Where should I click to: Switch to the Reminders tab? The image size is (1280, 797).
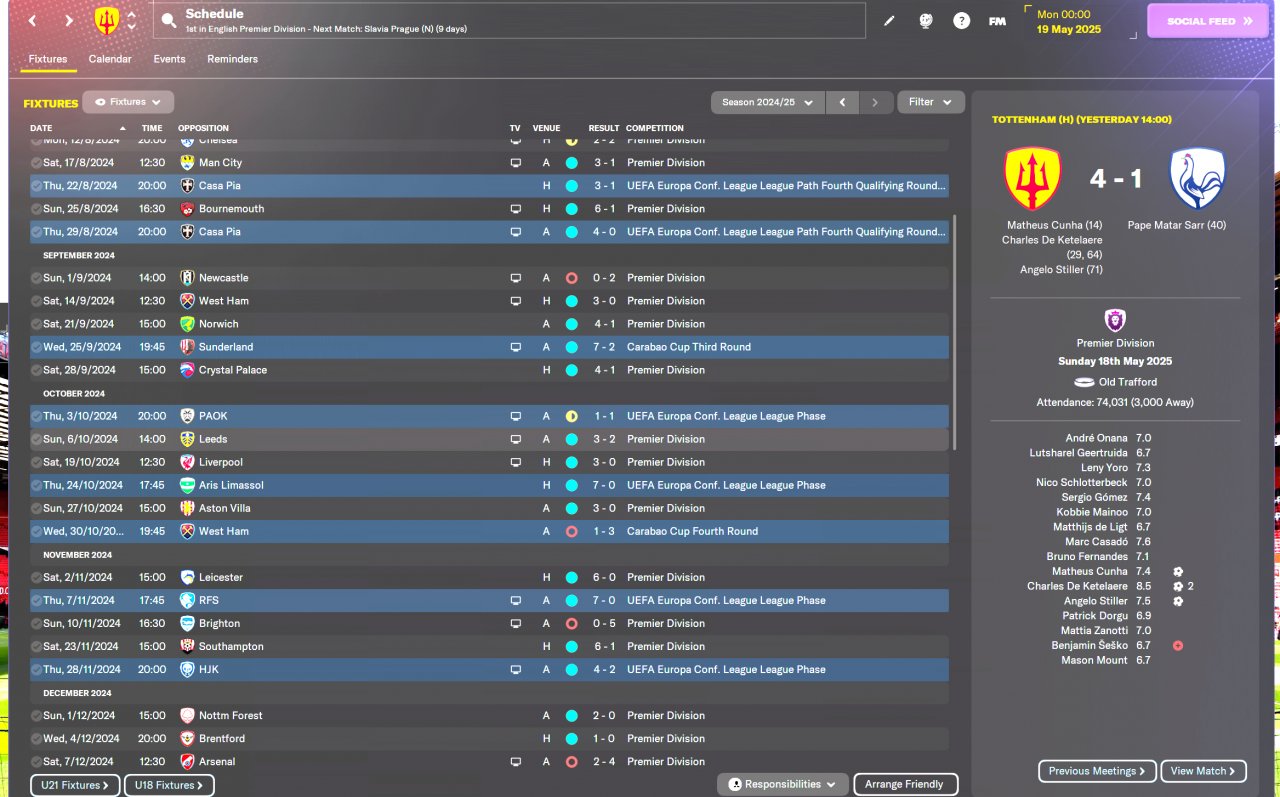pyautogui.click(x=232, y=59)
